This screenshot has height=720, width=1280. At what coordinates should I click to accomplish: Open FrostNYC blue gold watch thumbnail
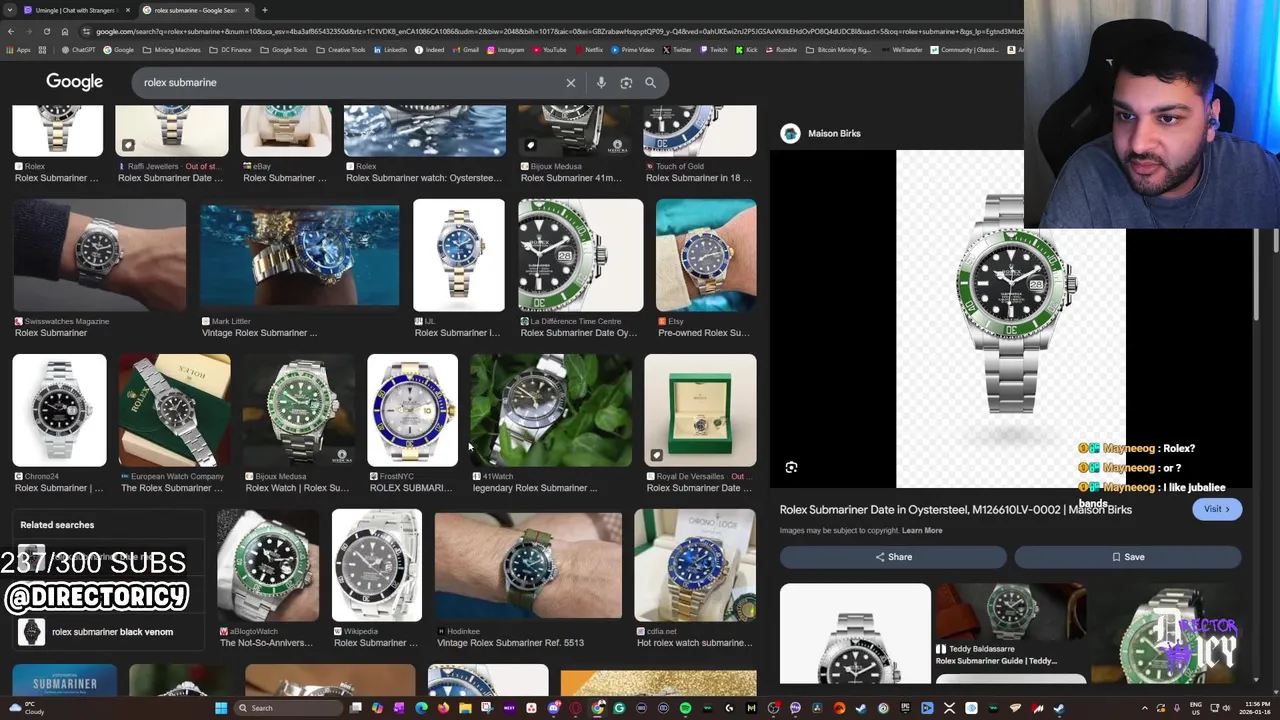tap(412, 410)
